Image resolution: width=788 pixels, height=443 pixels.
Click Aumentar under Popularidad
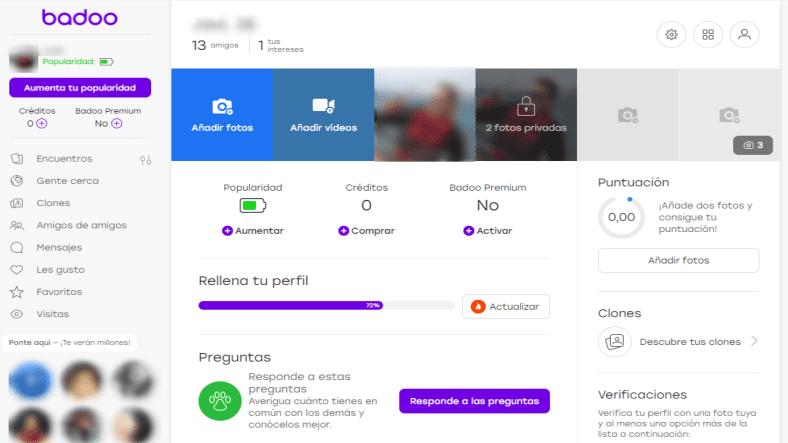(x=253, y=231)
